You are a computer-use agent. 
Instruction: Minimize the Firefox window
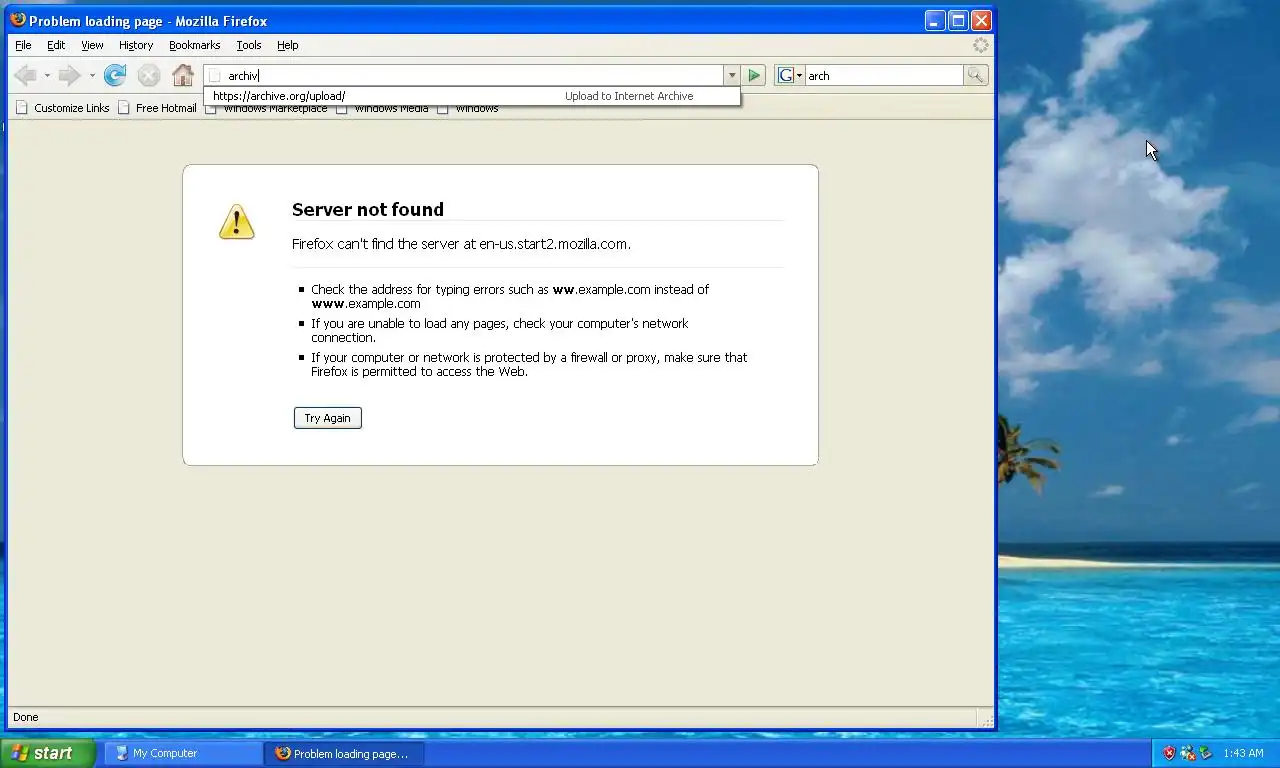point(935,20)
